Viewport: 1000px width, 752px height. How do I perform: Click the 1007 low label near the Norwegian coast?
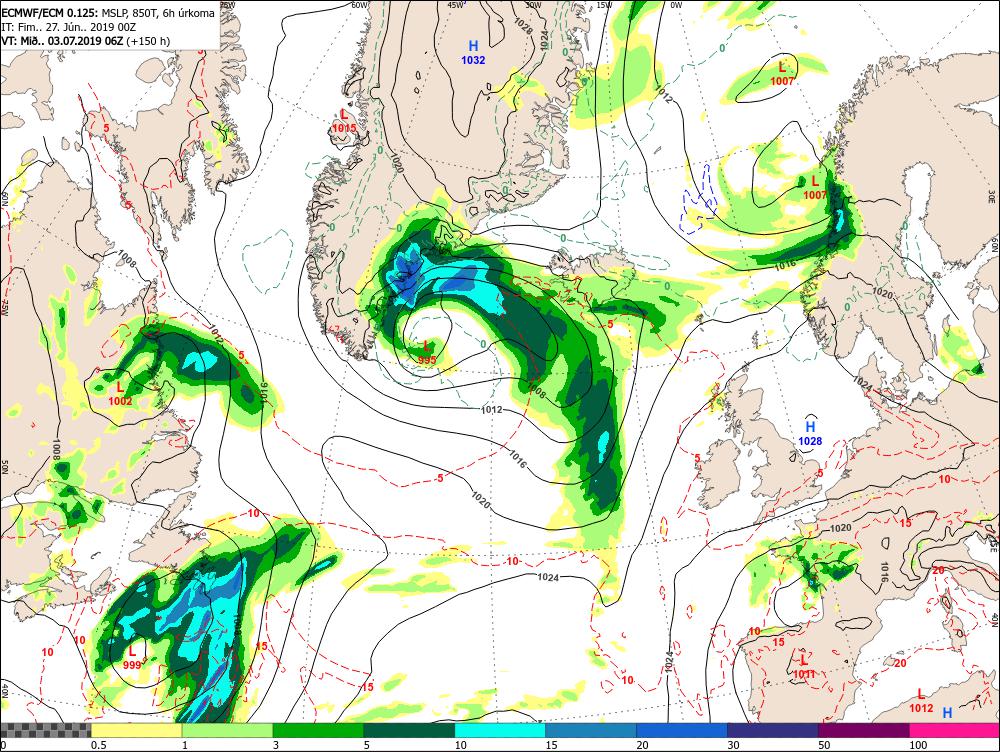tap(815, 195)
